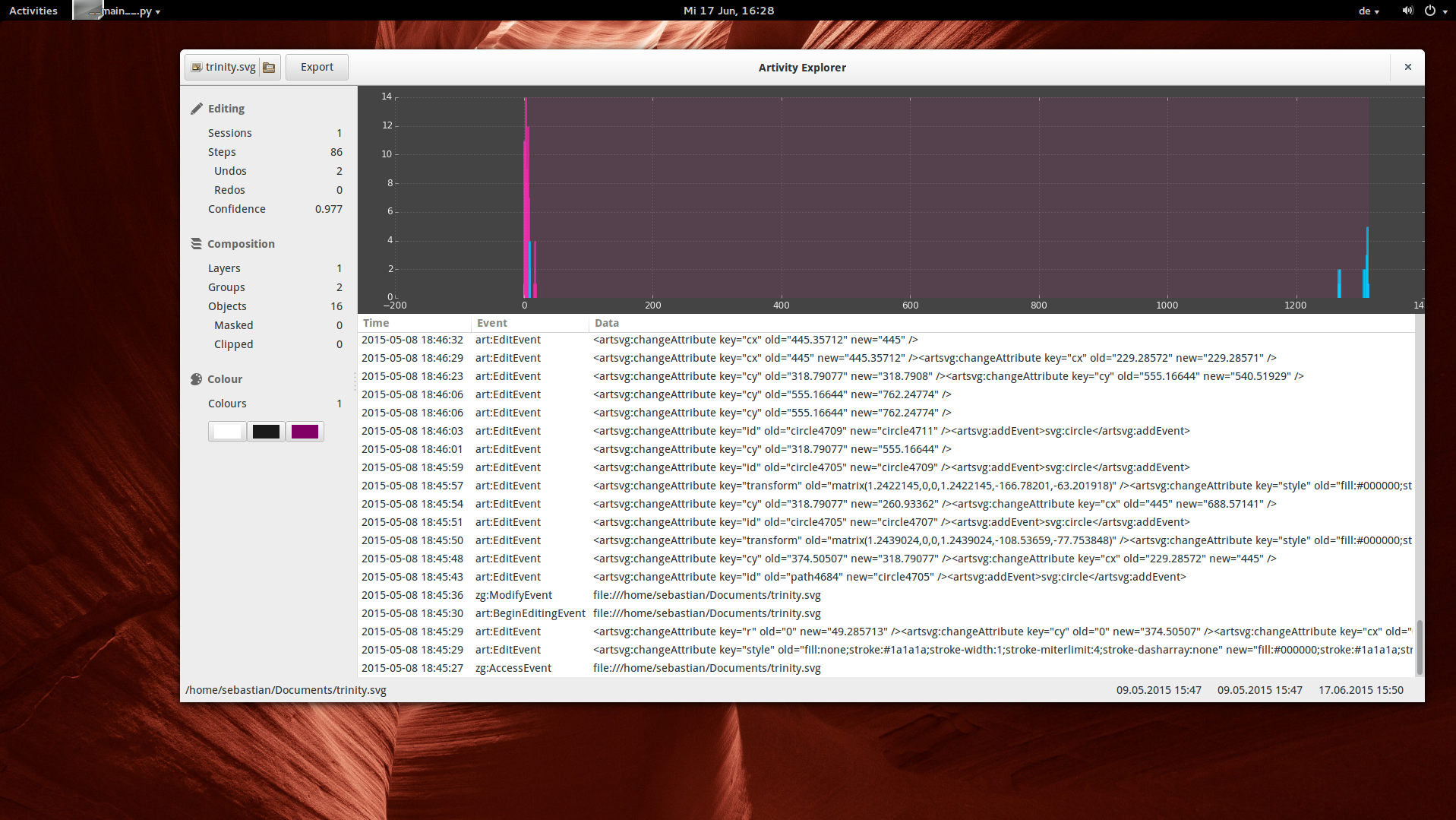Open the __main__.py application menu
The image size is (1456, 820).
pyautogui.click(x=122, y=11)
